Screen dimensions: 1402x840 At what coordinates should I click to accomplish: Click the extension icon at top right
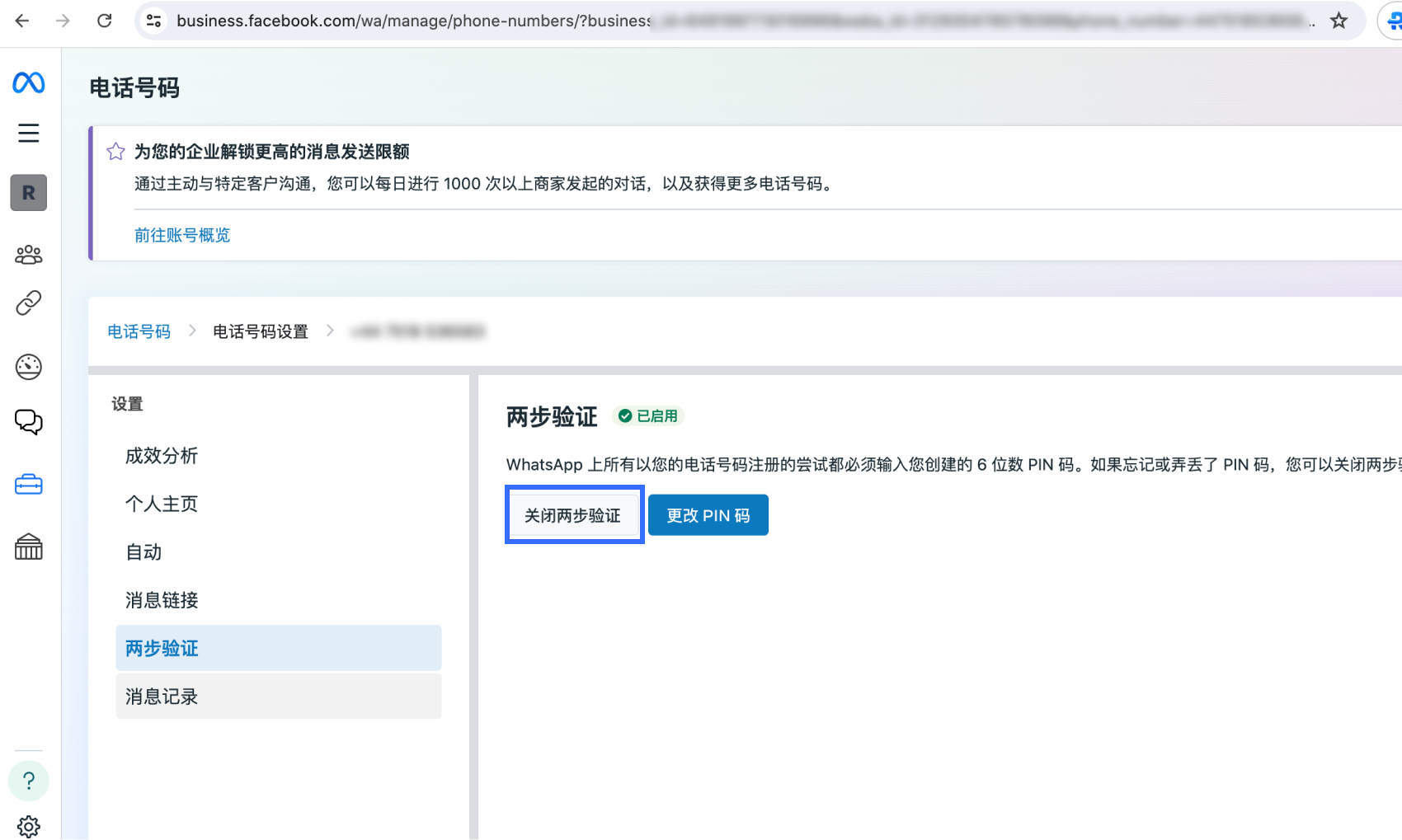click(x=1393, y=21)
